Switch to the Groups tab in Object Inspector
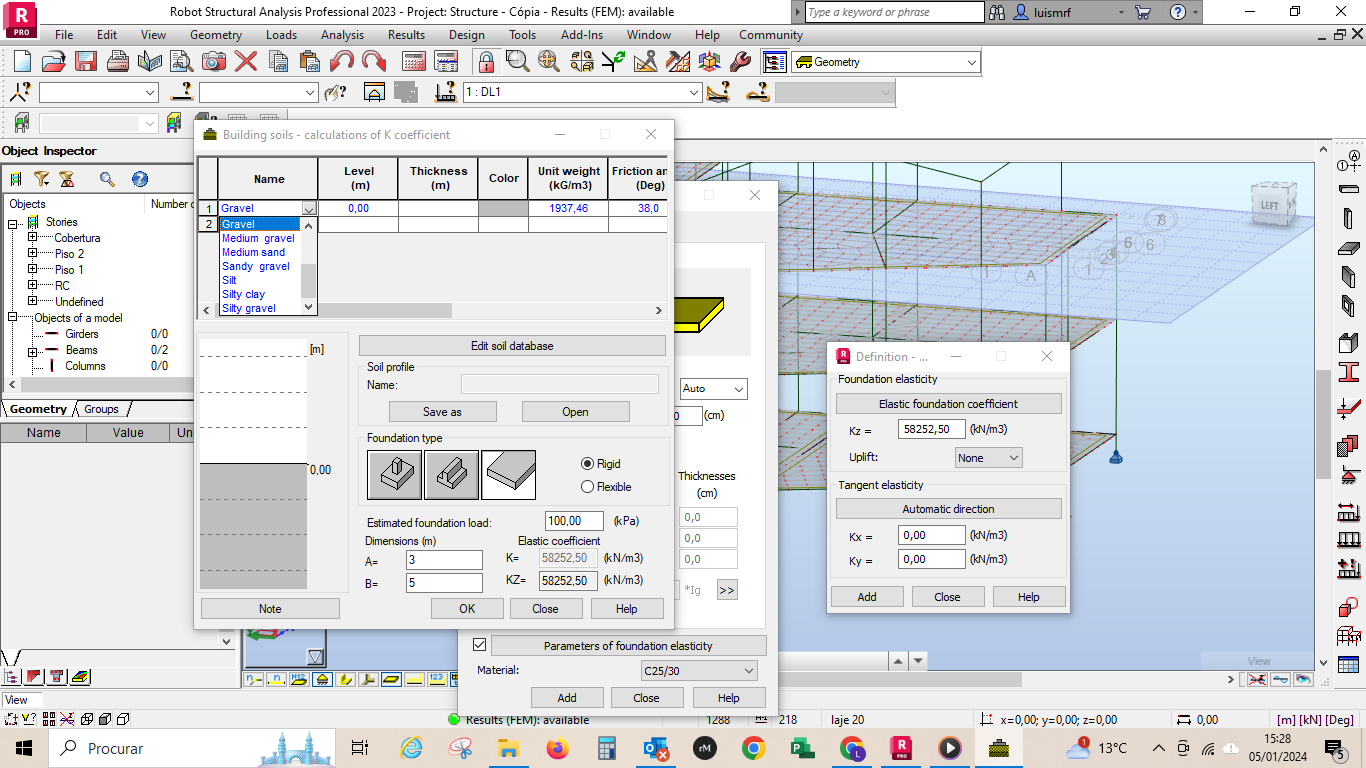 point(100,409)
